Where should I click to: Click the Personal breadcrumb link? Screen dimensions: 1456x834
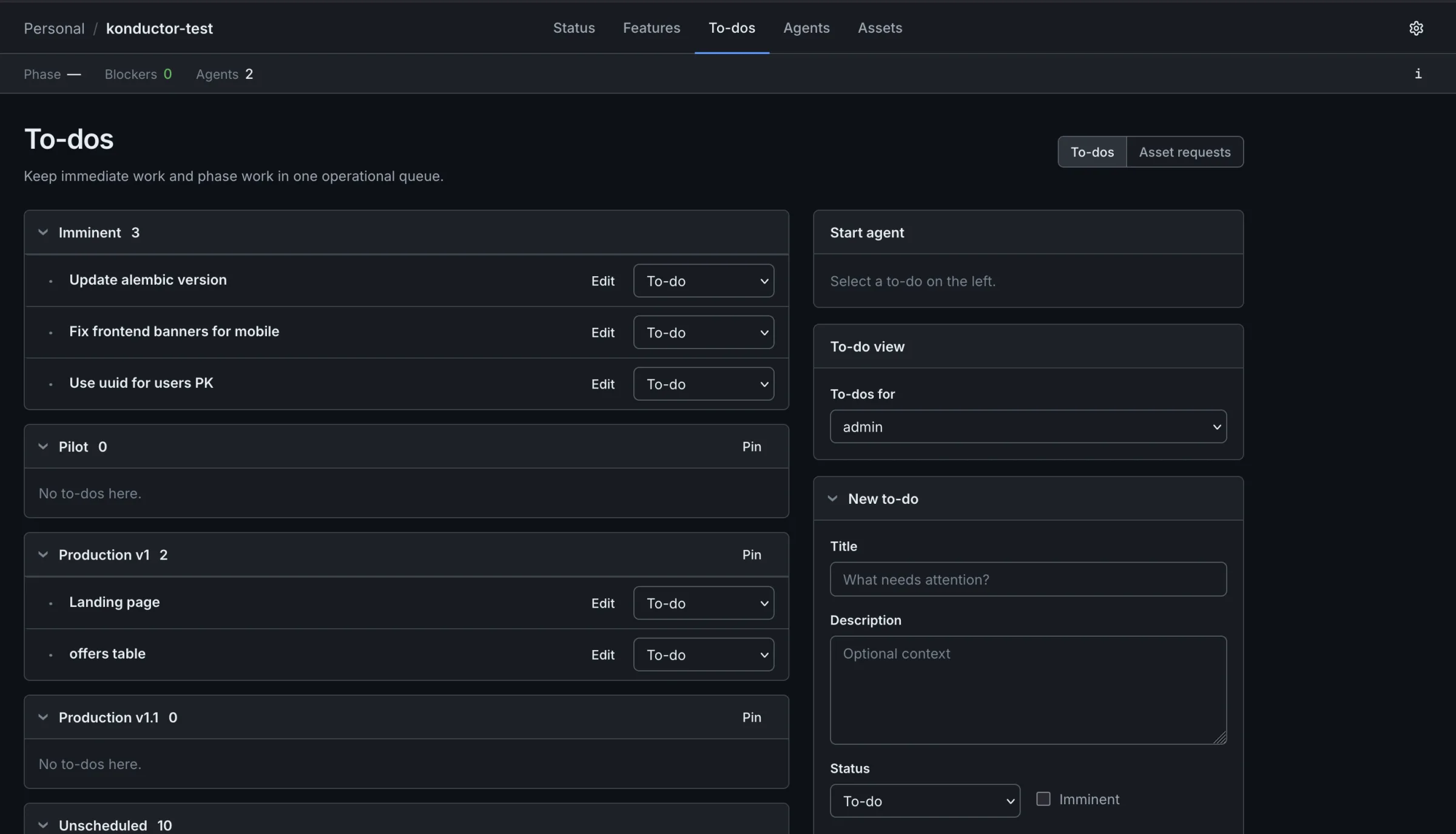pyautogui.click(x=54, y=29)
